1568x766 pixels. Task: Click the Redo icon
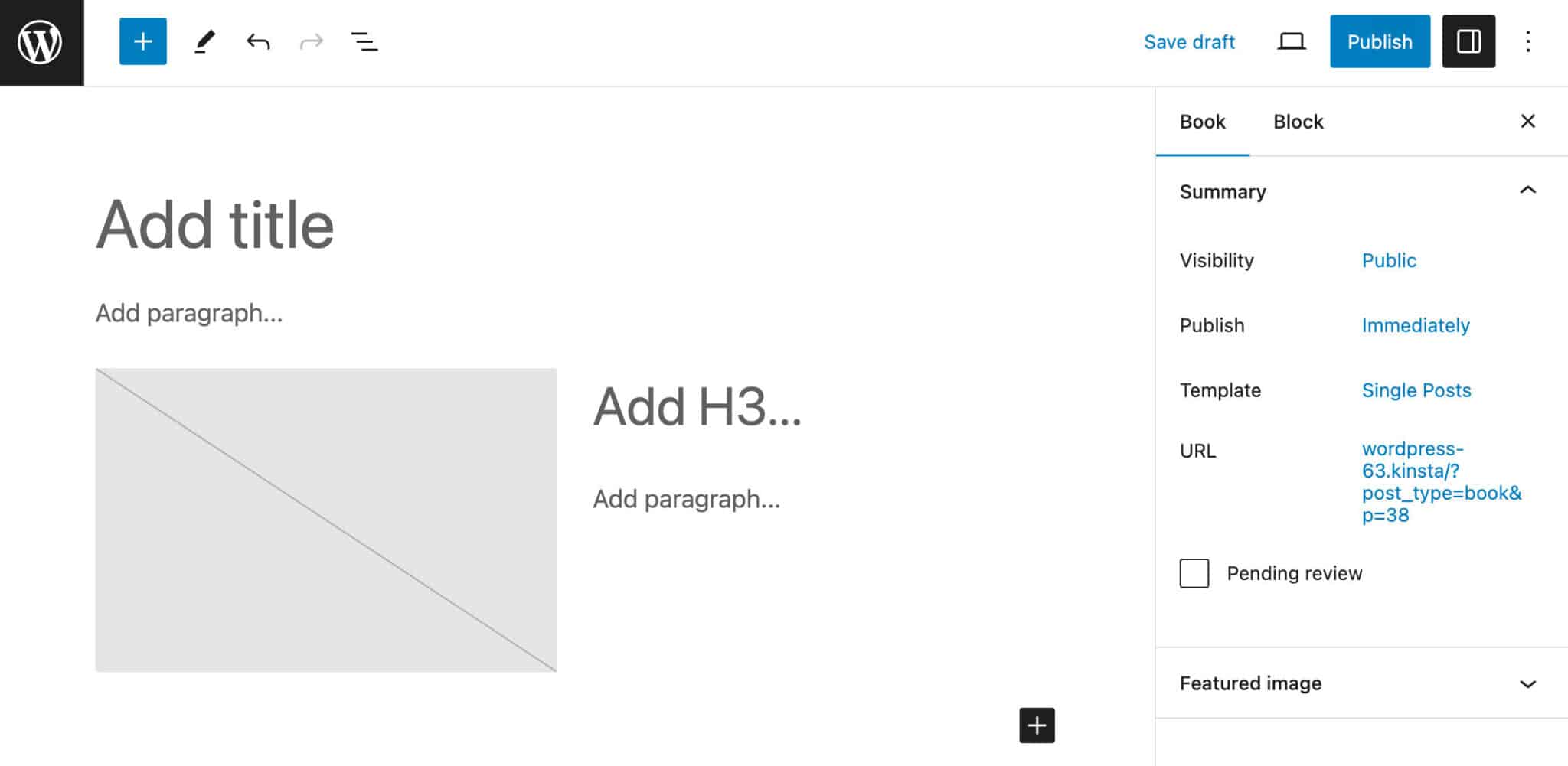311,41
